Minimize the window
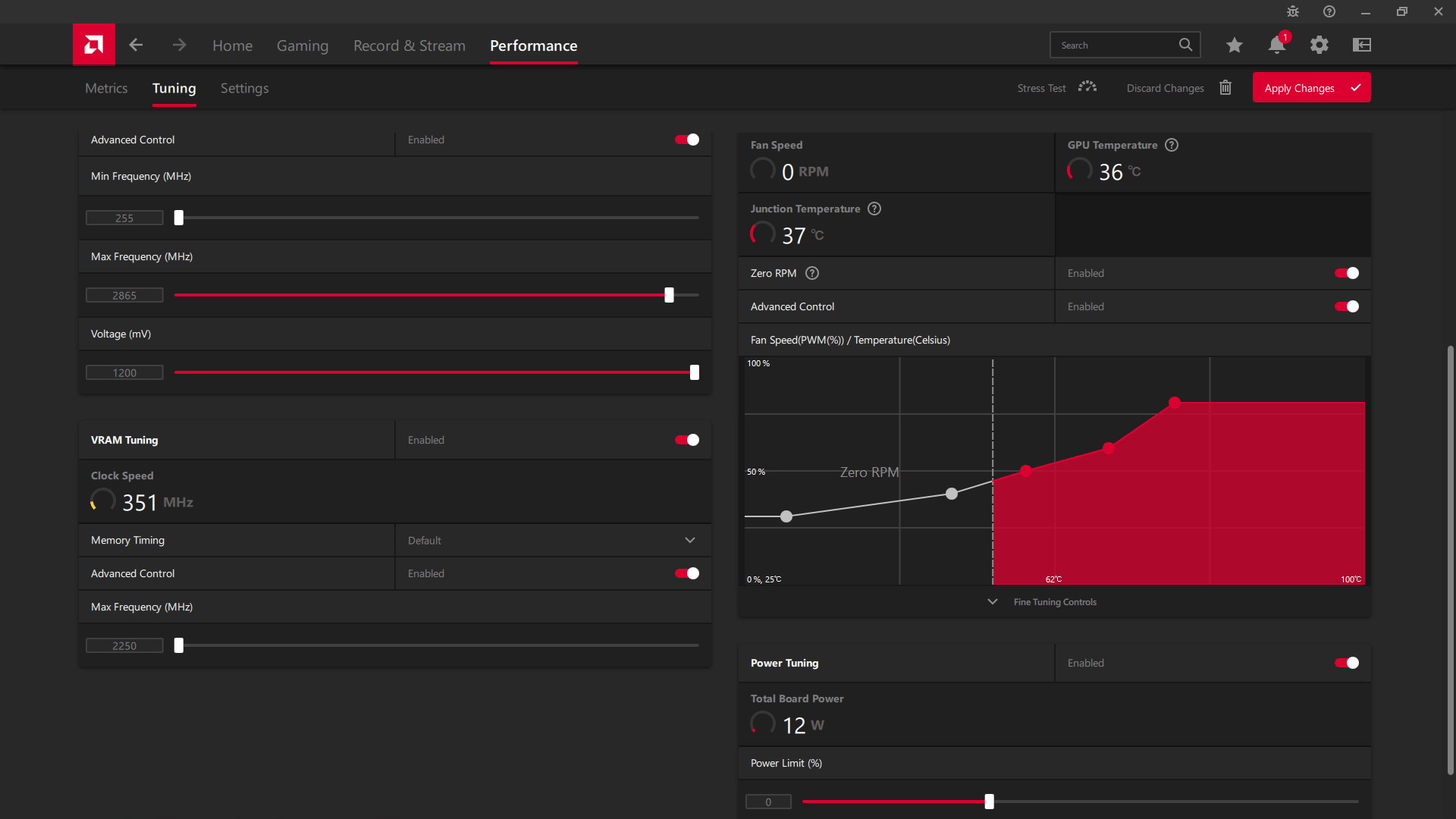 pyautogui.click(x=1365, y=11)
